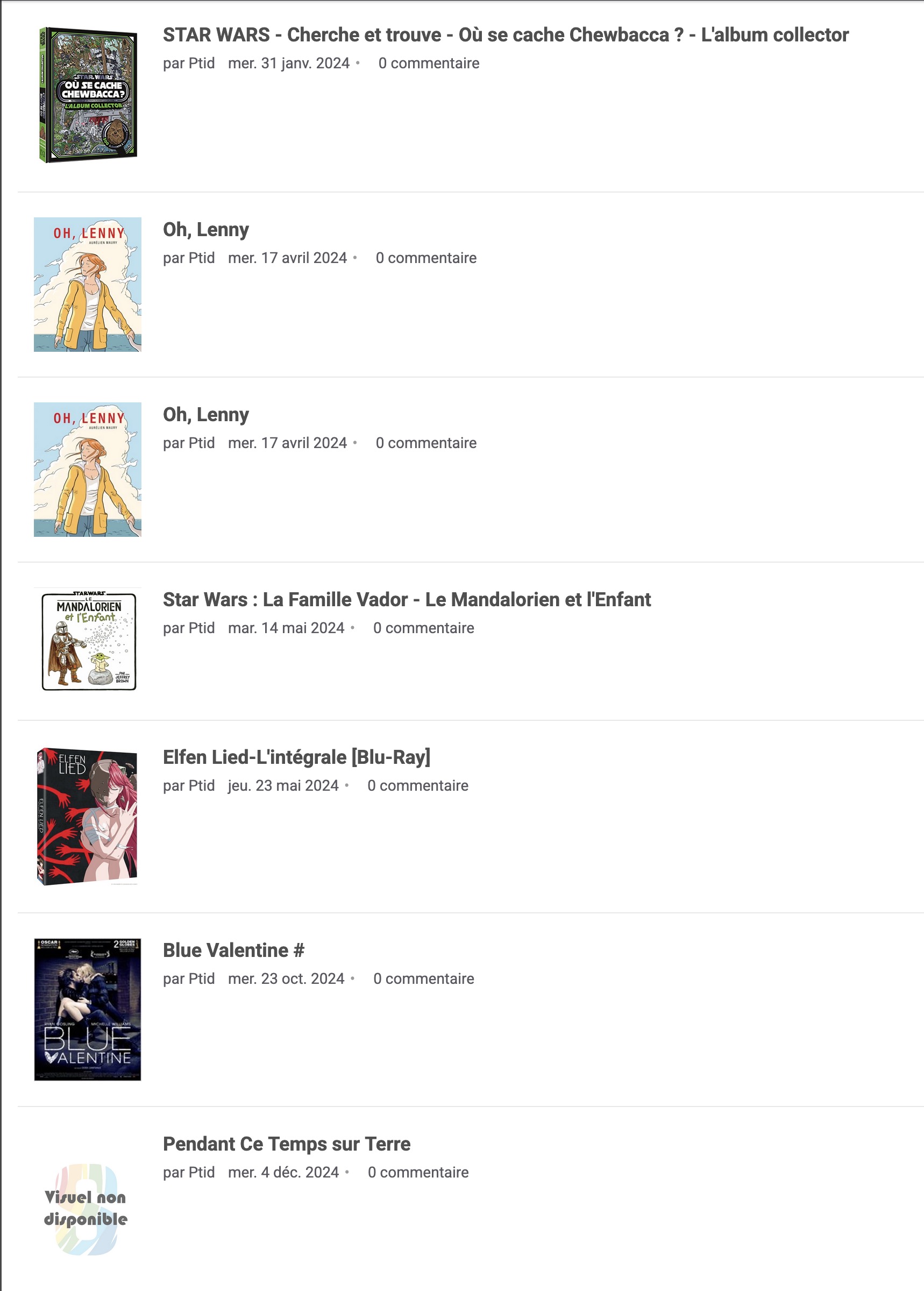Click the Blue Valentine poster thumbnail
The image size is (924, 1291).
click(88, 1009)
